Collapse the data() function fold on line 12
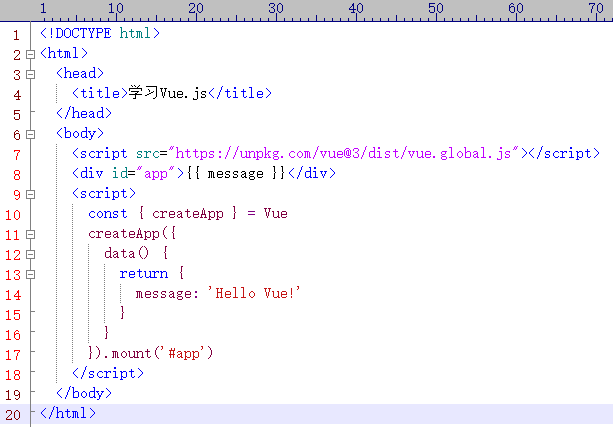This screenshot has height=427, width=613. (30, 255)
